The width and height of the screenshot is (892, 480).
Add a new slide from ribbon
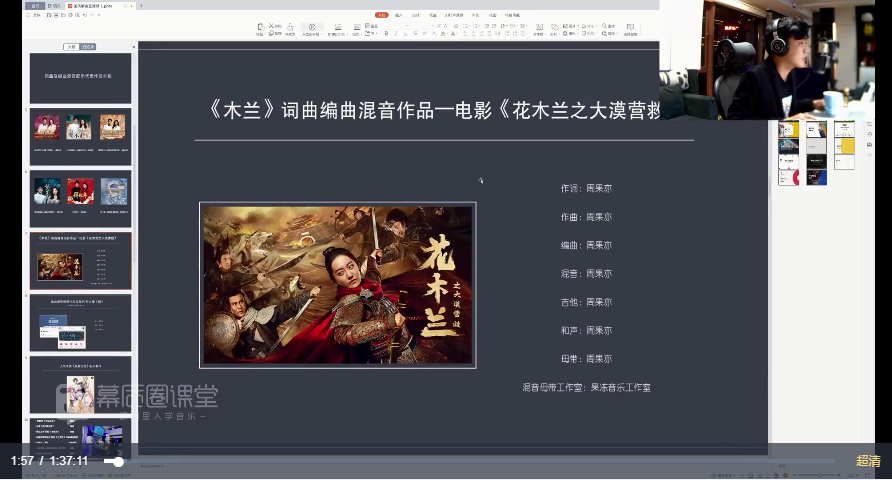click(x=338, y=27)
